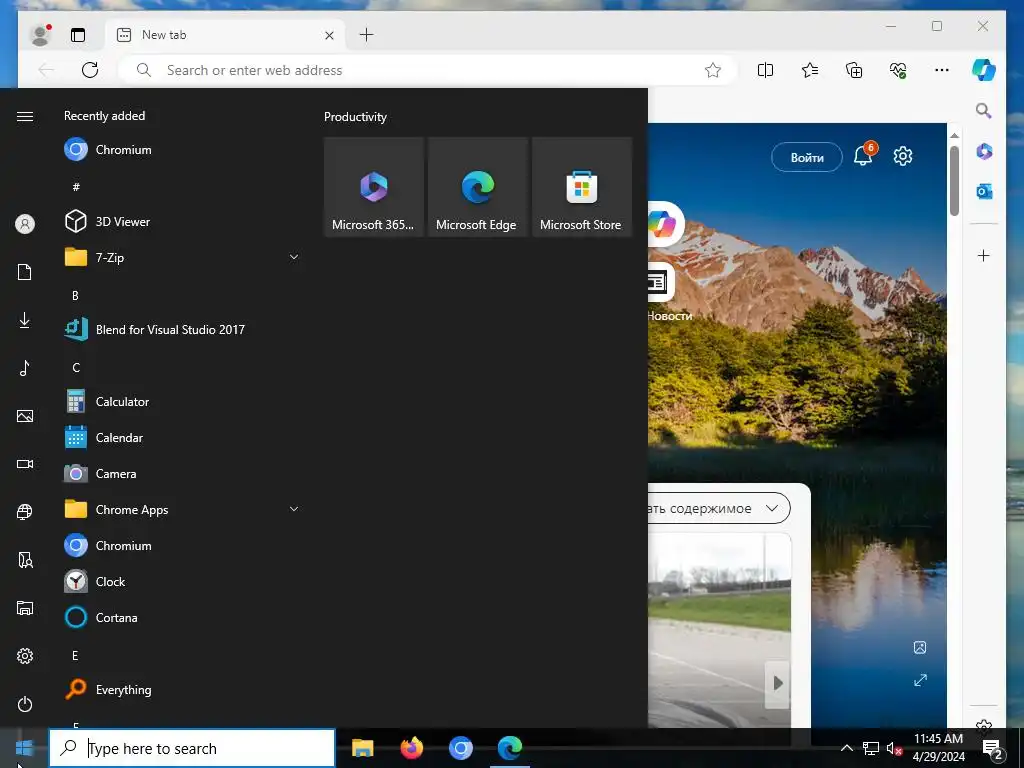Toggle Edge split screen
The width and height of the screenshot is (1024, 768).
765,70
